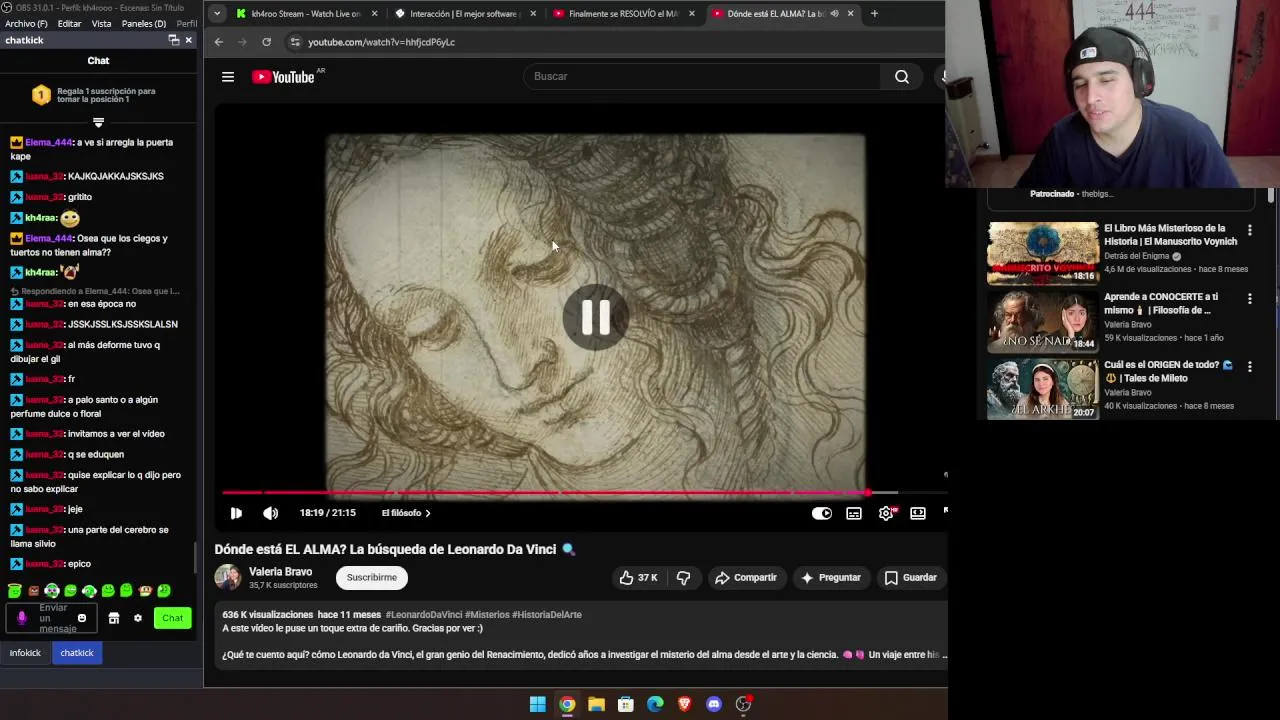Viewport: 1280px width, 720px height.
Task: Close the chatkick dock panel
Action: click(x=188, y=40)
